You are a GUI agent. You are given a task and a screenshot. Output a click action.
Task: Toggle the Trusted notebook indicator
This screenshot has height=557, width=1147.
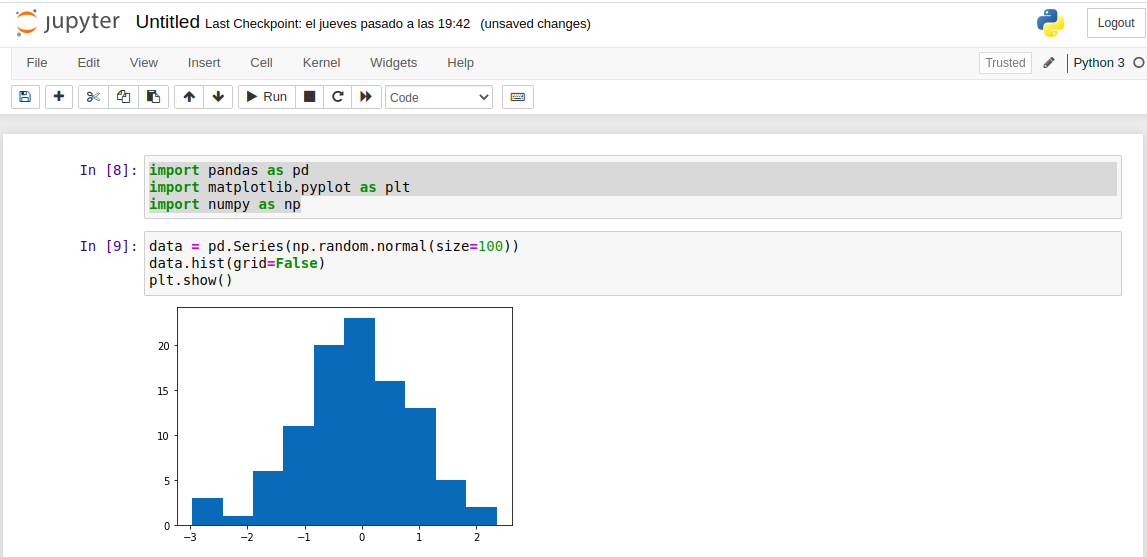[x=1005, y=63]
